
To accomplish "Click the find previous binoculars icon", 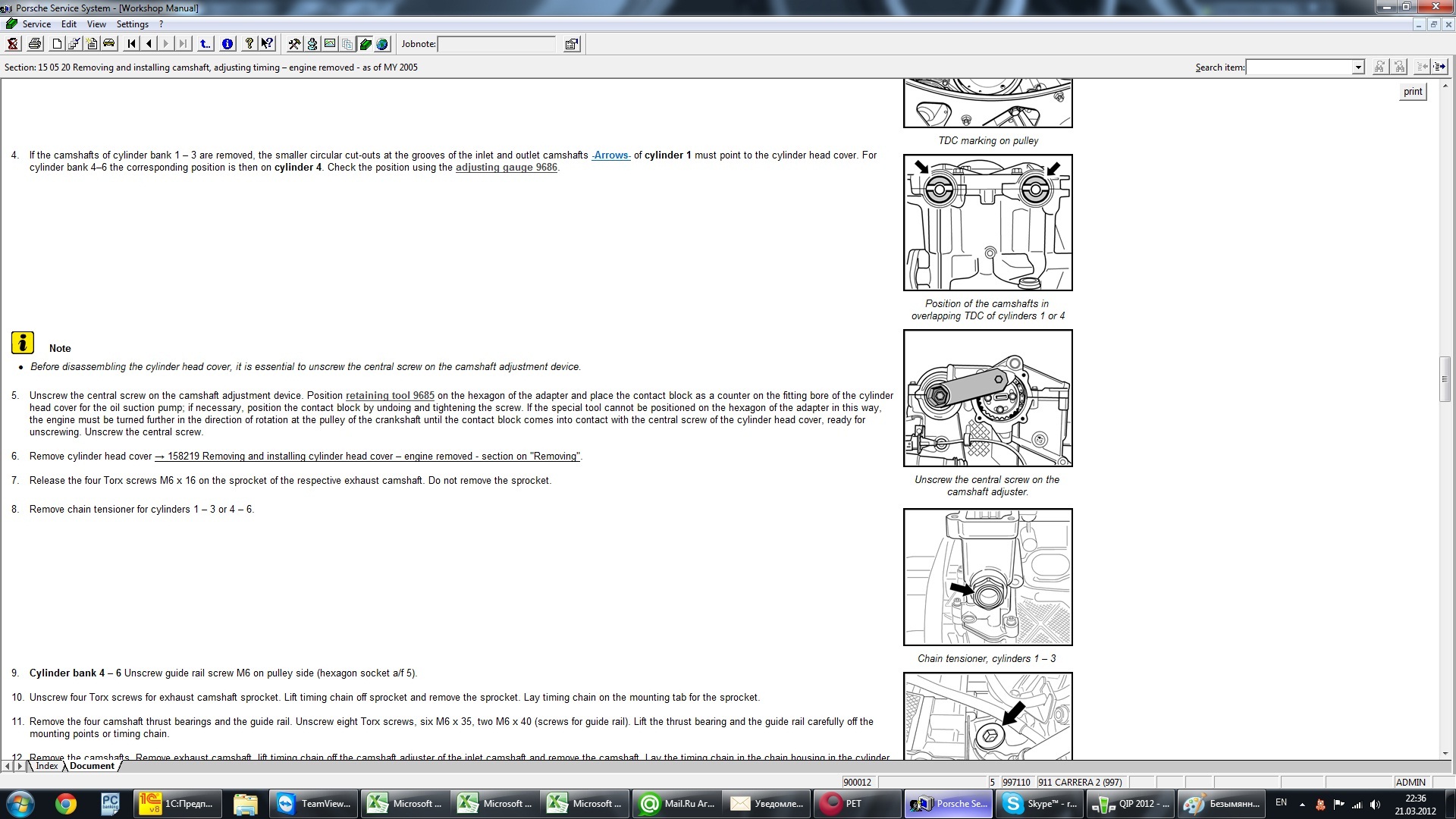I will (1399, 67).
